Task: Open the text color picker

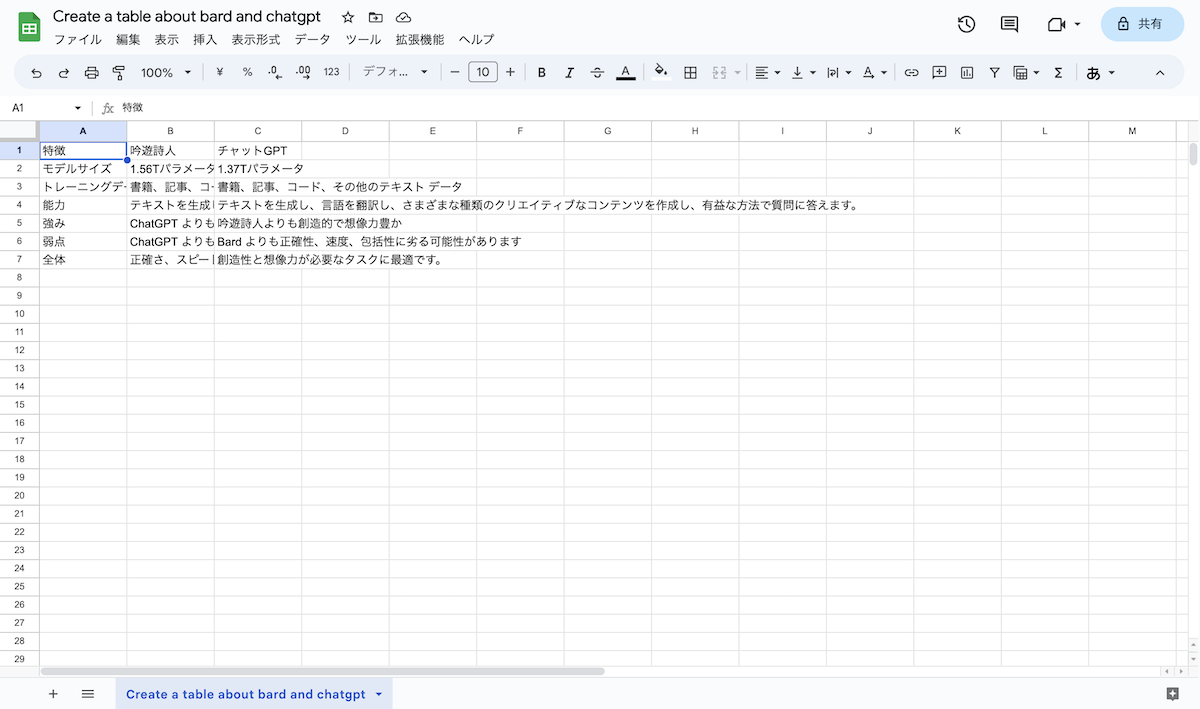Action: coord(626,72)
